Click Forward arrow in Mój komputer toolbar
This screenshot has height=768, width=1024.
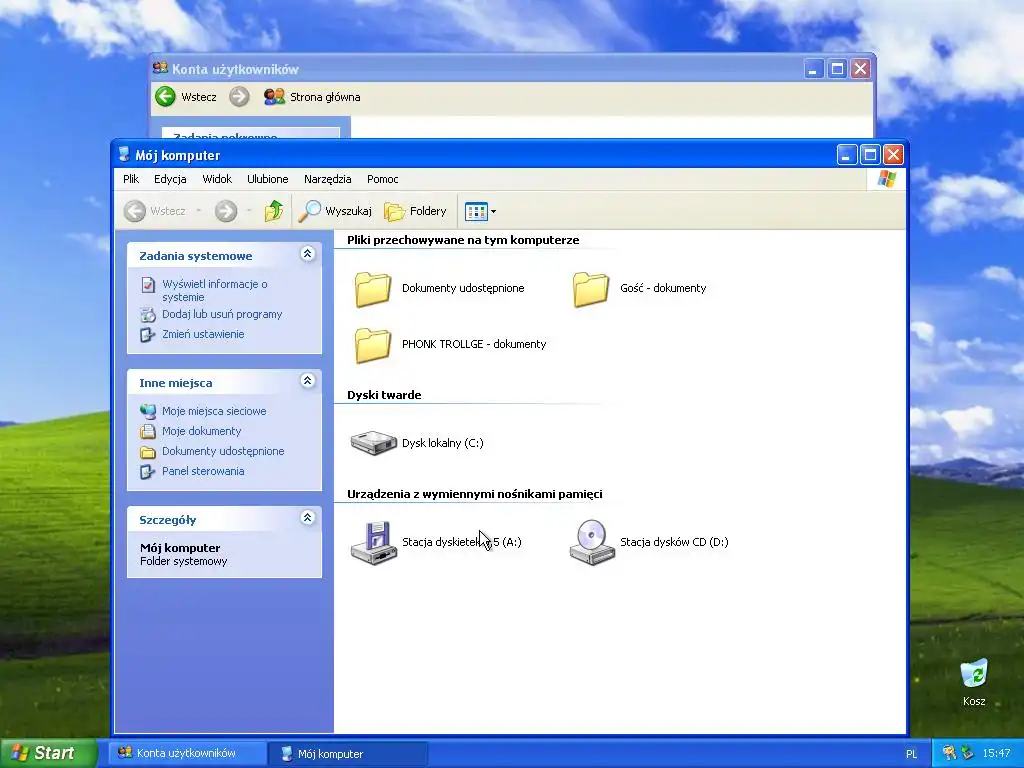tap(226, 211)
